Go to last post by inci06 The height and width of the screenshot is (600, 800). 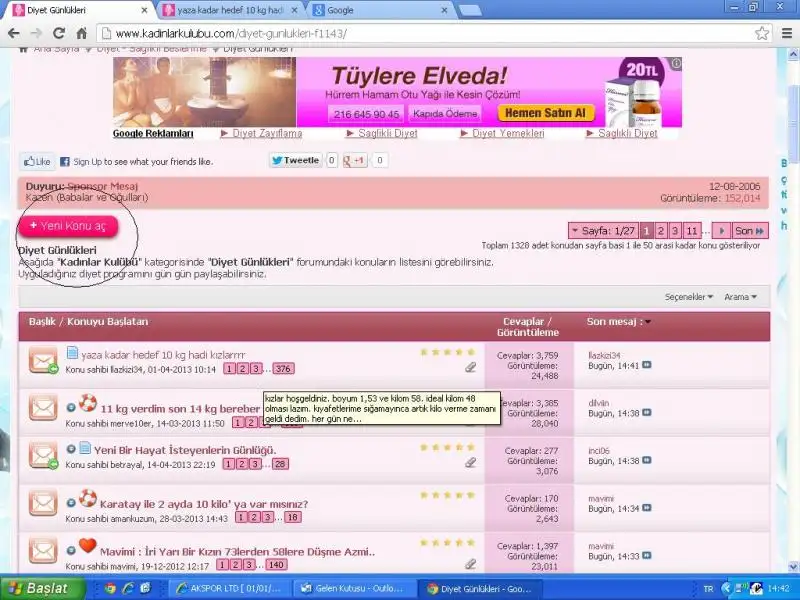coord(646,461)
